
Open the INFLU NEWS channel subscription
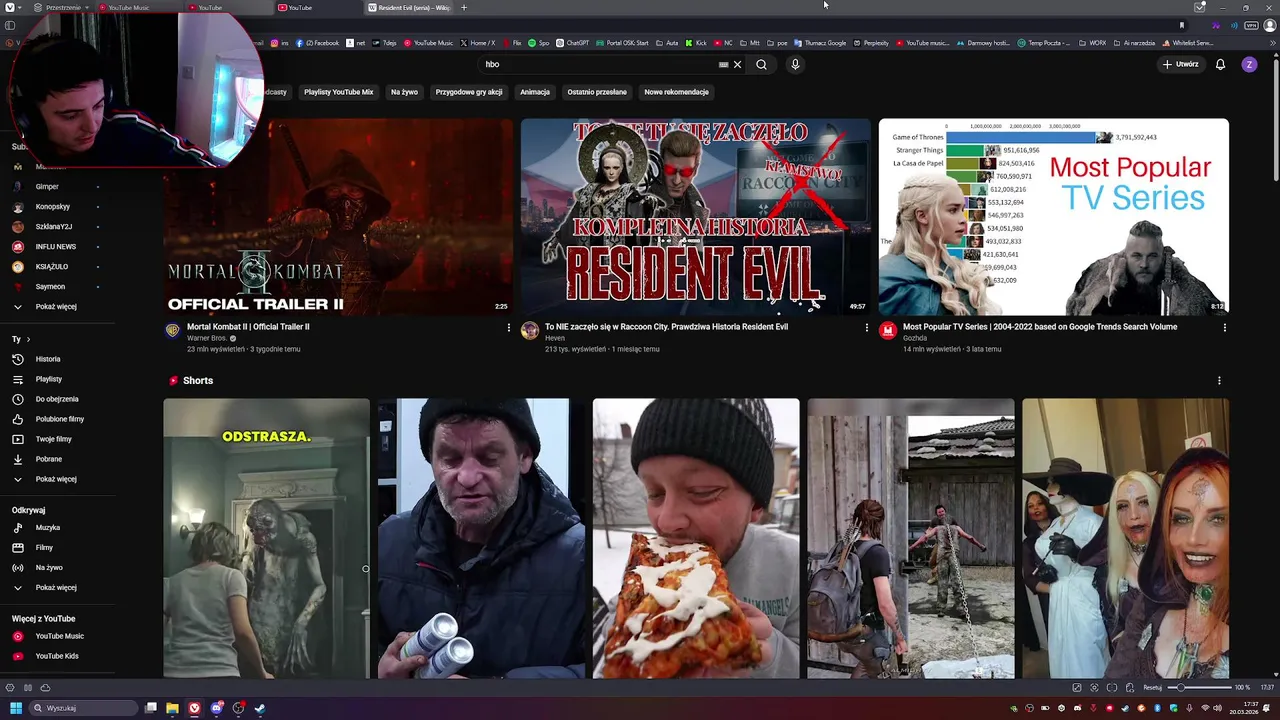(x=58, y=247)
